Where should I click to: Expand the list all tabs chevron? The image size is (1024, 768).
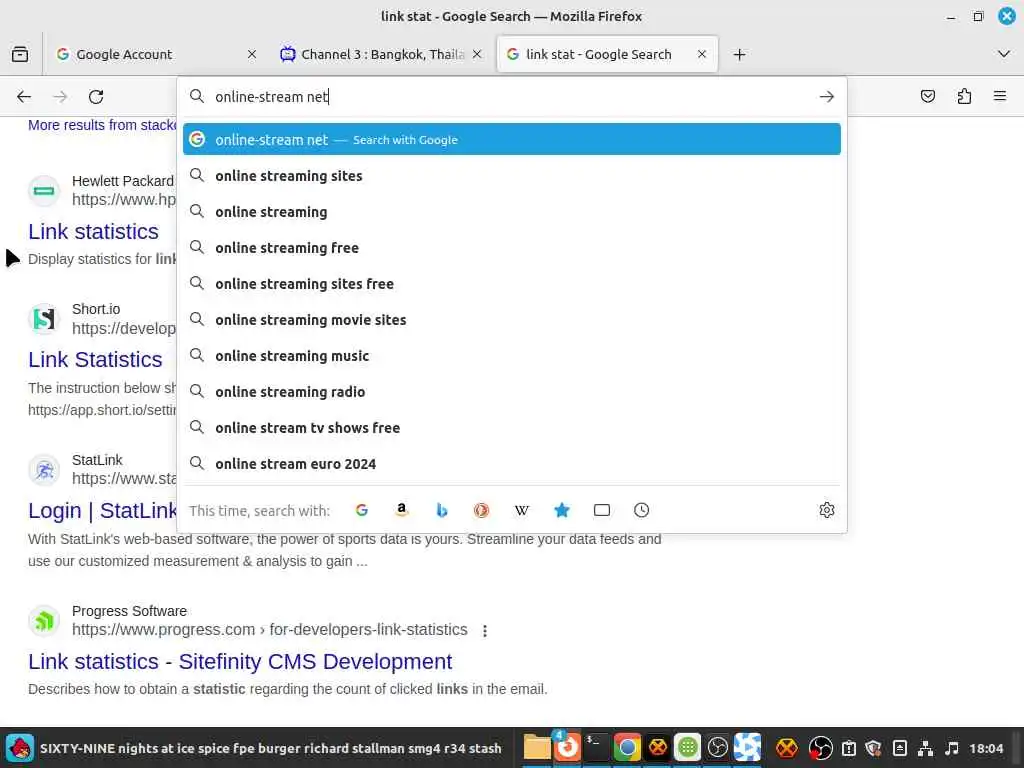pos(1004,54)
